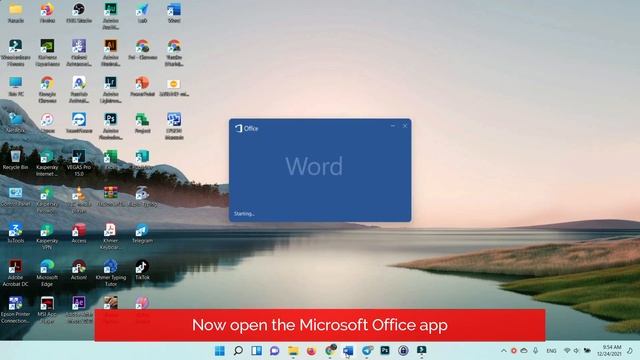Open the Widgets panel from the taskbar
The width and height of the screenshot is (640, 360).
256,351
